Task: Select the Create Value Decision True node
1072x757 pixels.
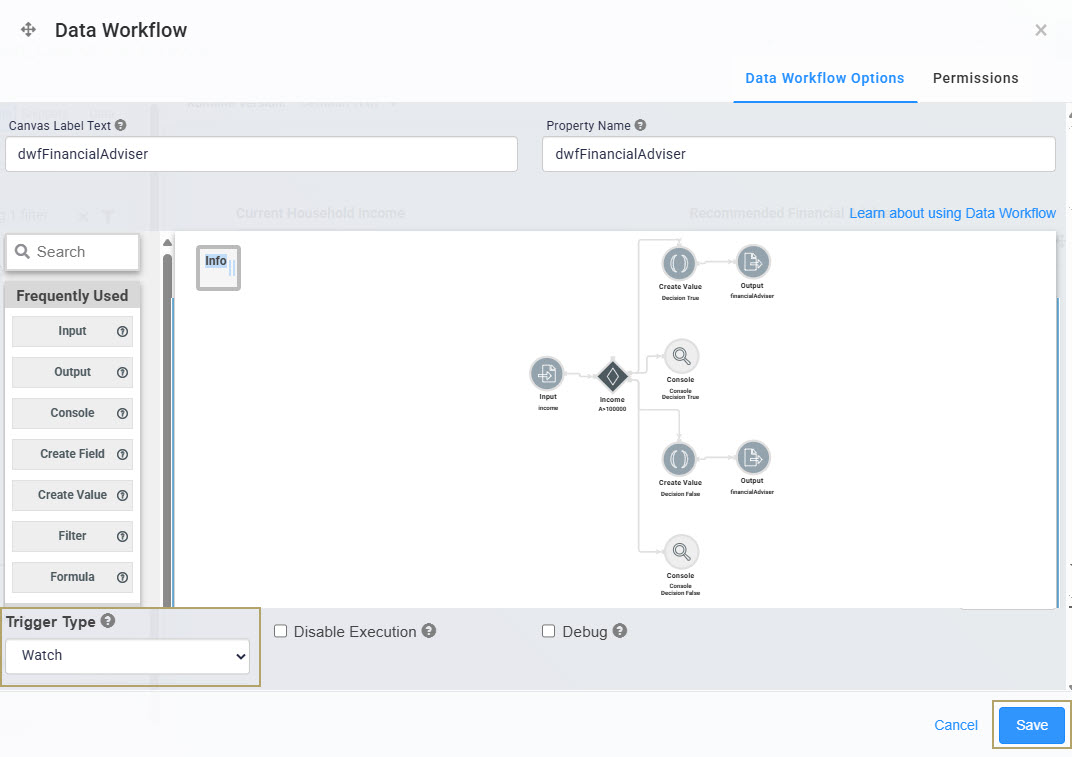Action: click(679, 263)
